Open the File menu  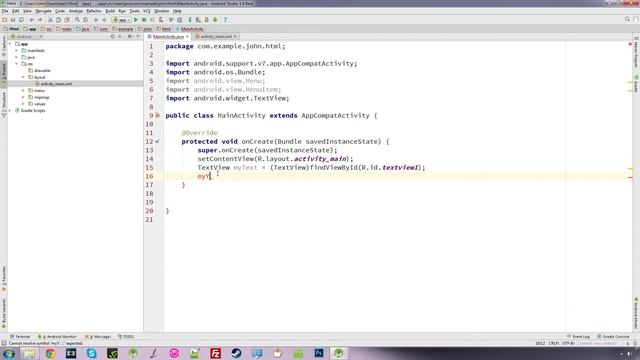pyautogui.click(x=5, y=11)
